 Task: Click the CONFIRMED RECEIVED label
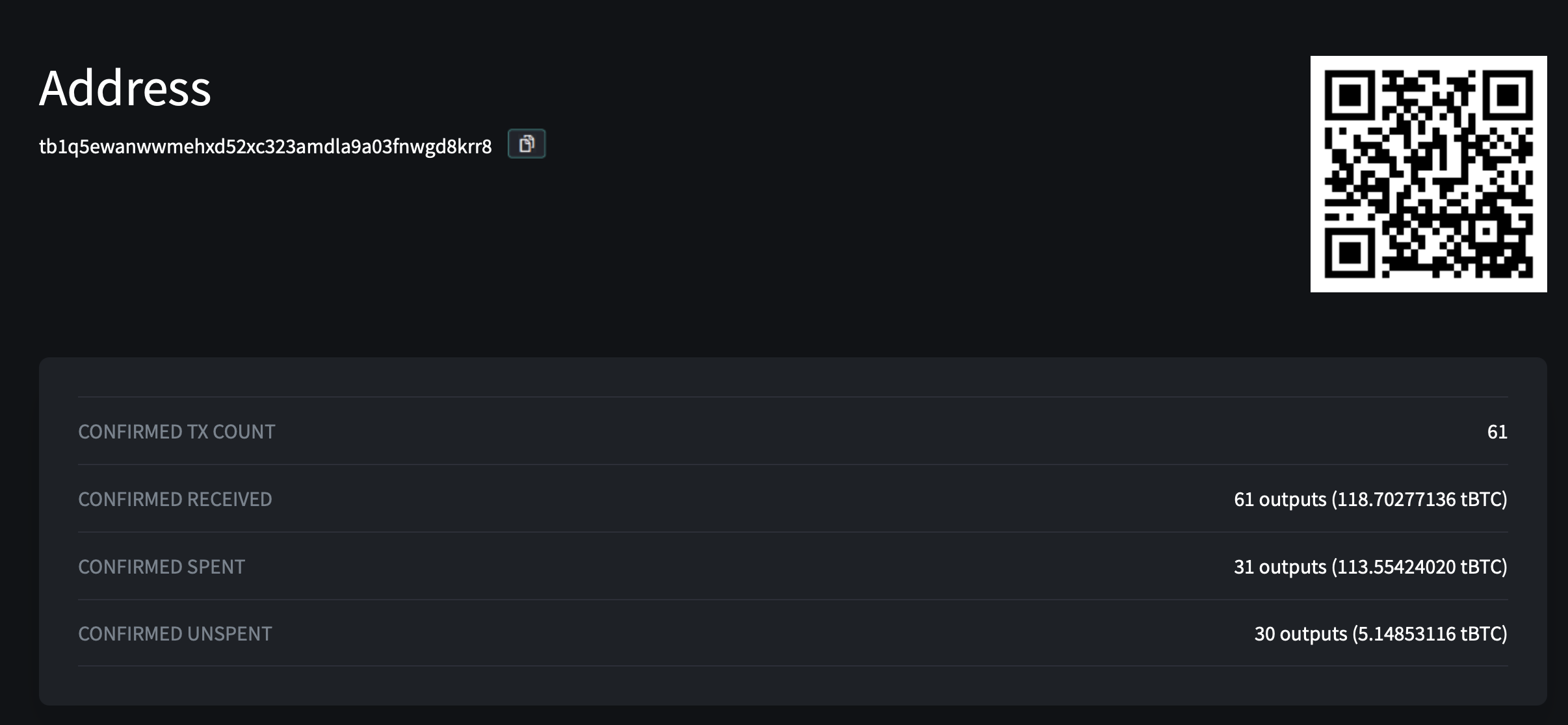click(175, 499)
